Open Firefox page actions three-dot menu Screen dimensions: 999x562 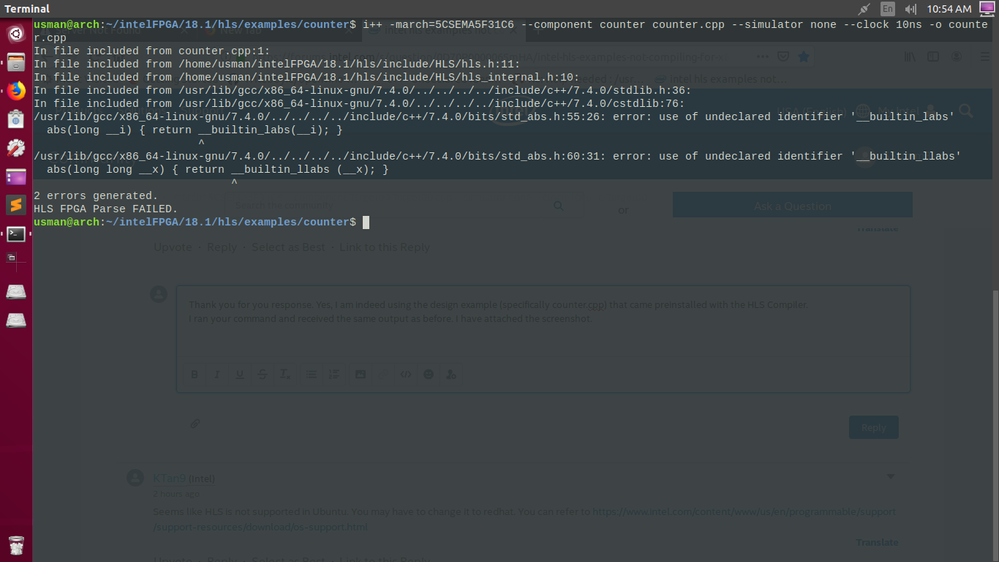pyautogui.click(x=762, y=57)
